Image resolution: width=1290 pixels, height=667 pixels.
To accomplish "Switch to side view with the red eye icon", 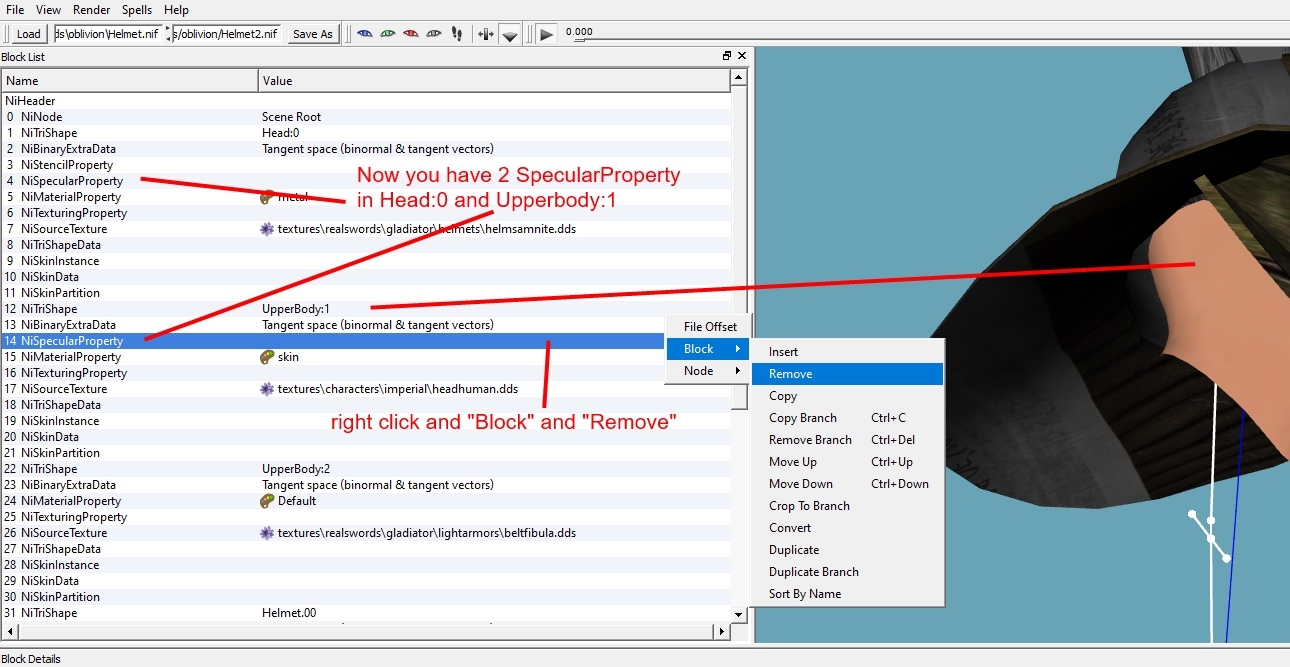I will 411,33.
